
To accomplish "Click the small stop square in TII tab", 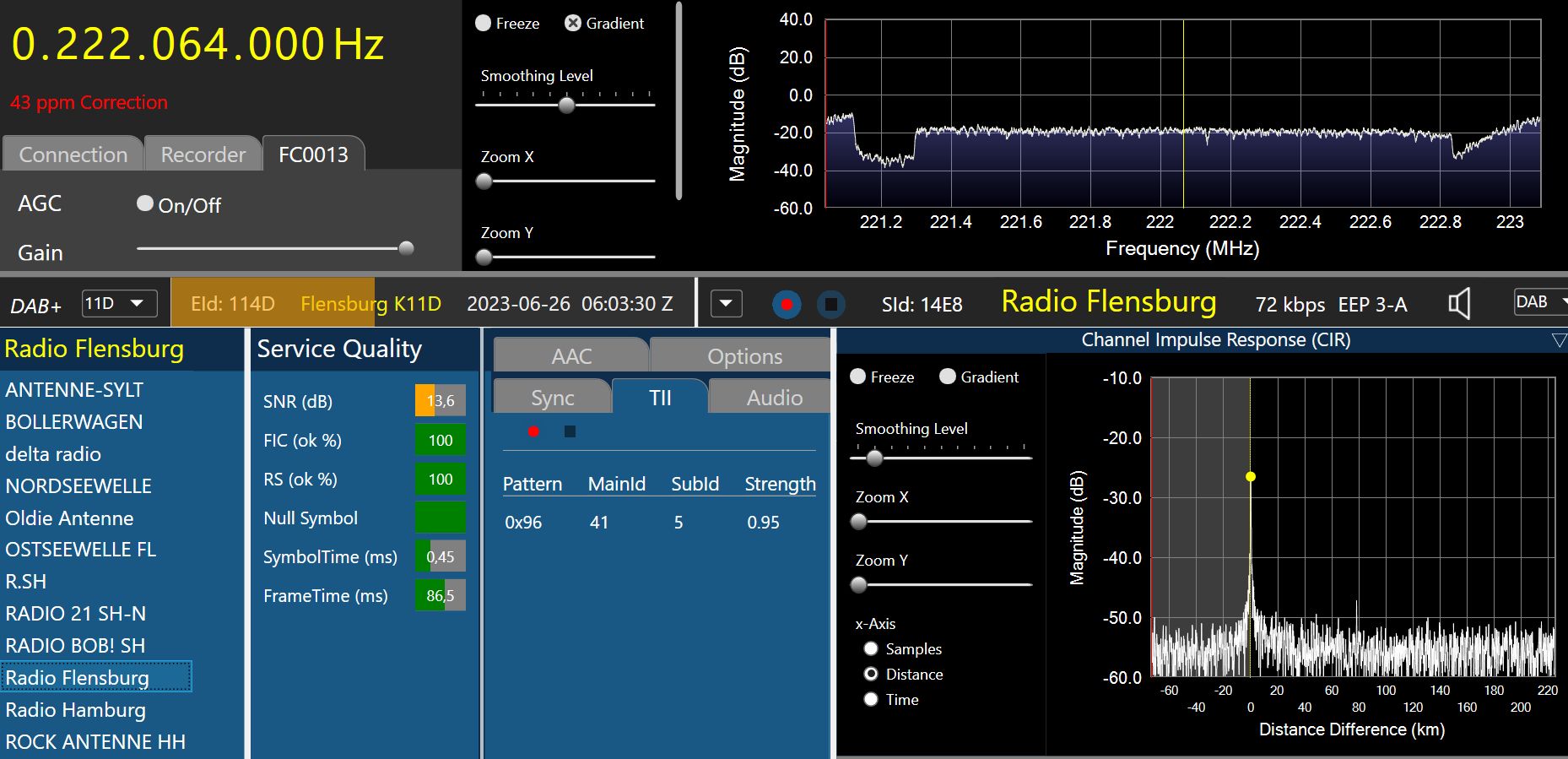I will (570, 431).
